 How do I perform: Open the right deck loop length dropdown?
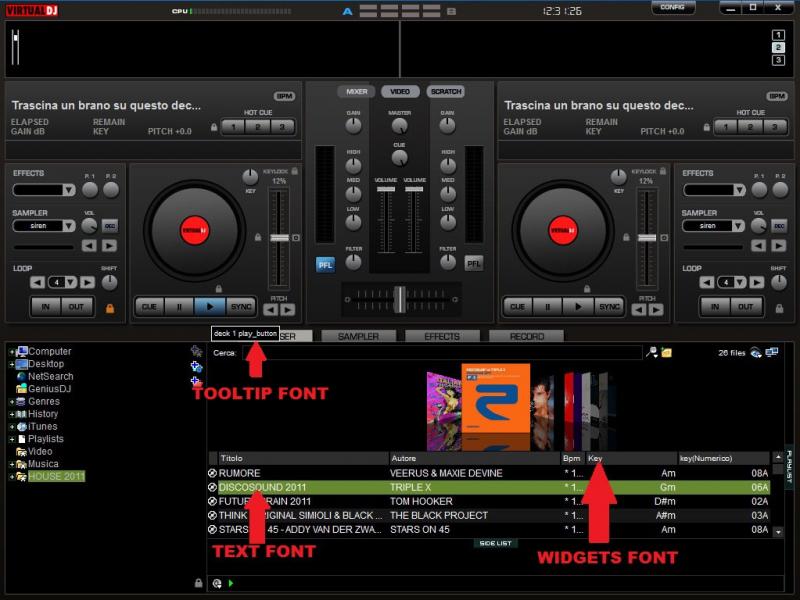740,282
